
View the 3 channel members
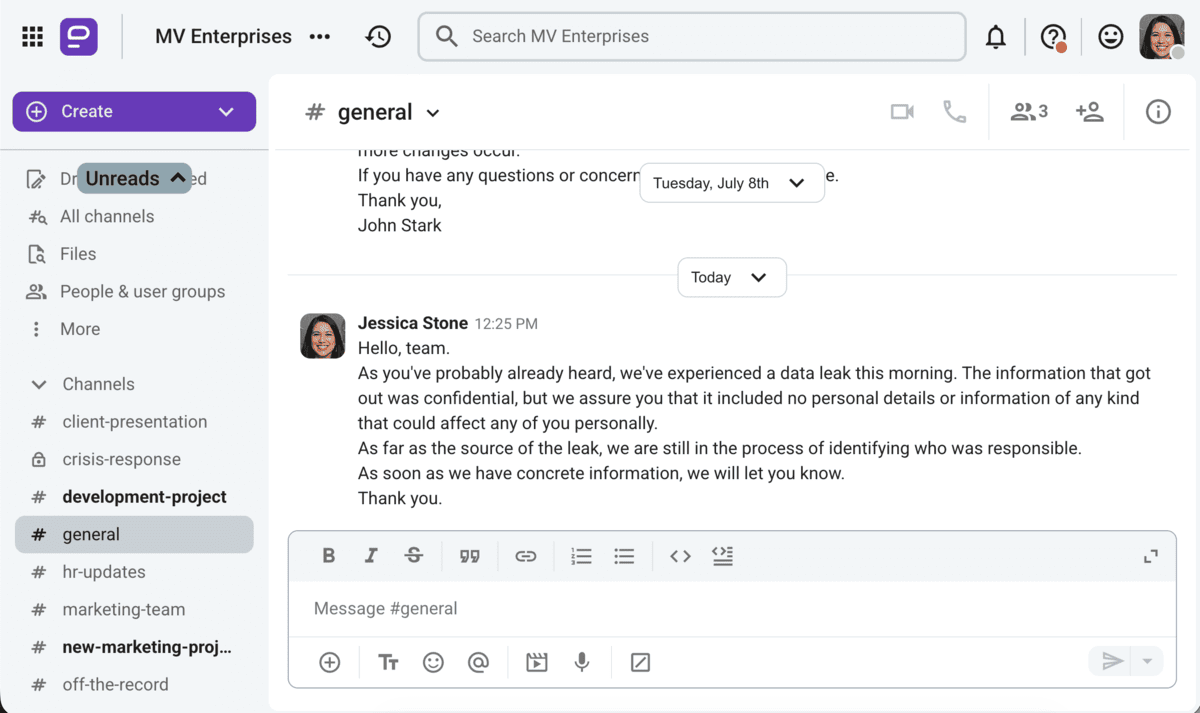(1027, 111)
